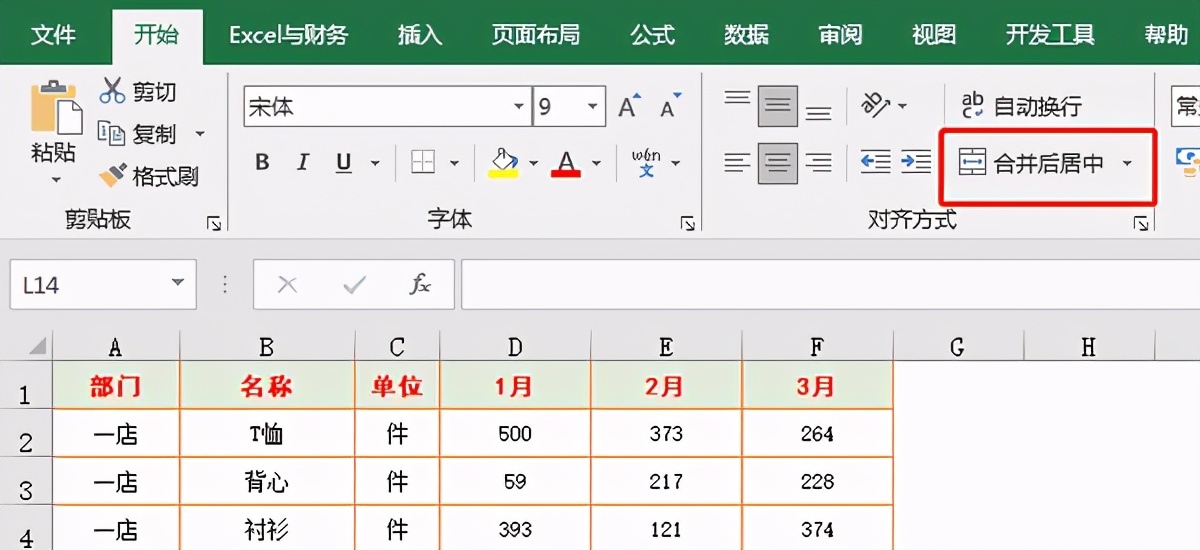Open the font size dropdown showing 9

594,107
